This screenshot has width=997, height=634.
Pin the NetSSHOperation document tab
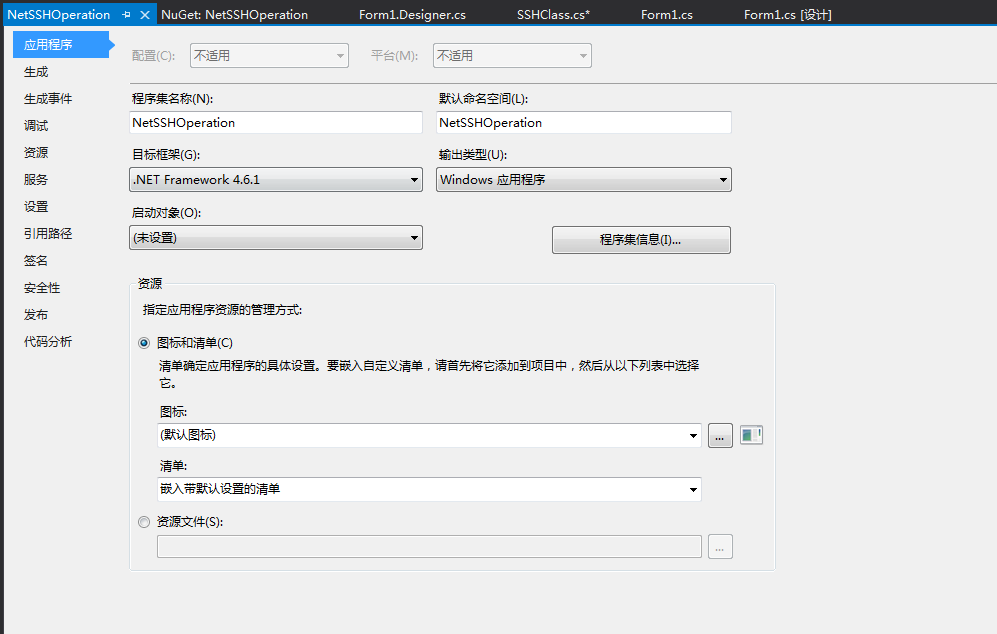(126, 14)
